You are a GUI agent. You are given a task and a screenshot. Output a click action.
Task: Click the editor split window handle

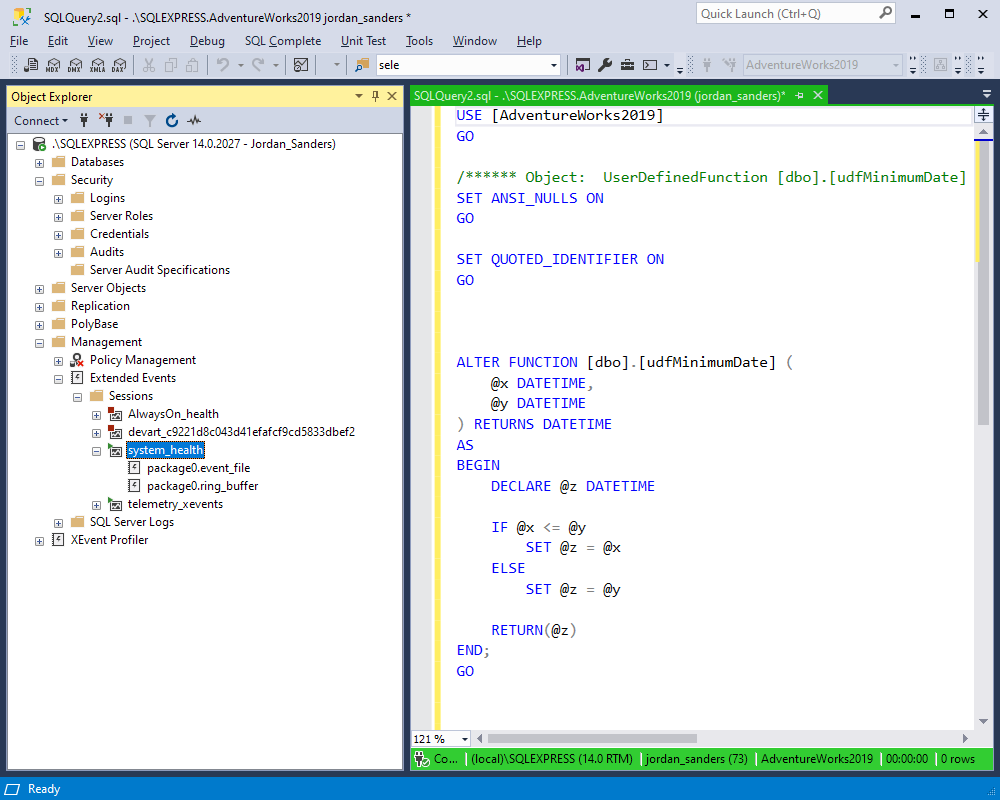(983, 115)
